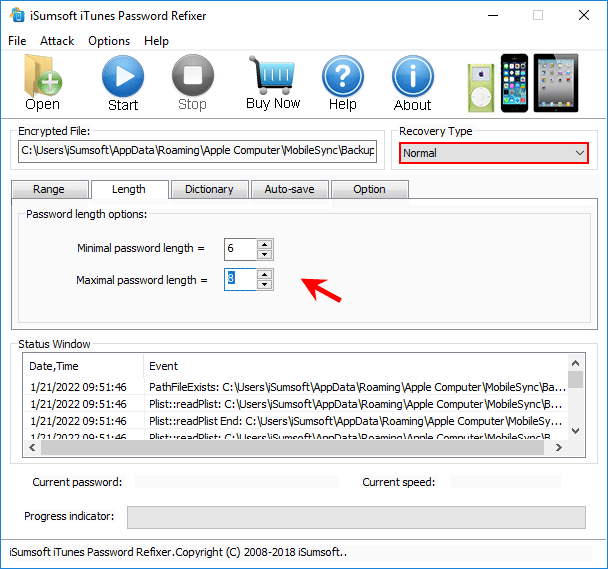The height and width of the screenshot is (569, 608).
Task: Click the vertical scrollbar thumb
Action: tap(576, 379)
